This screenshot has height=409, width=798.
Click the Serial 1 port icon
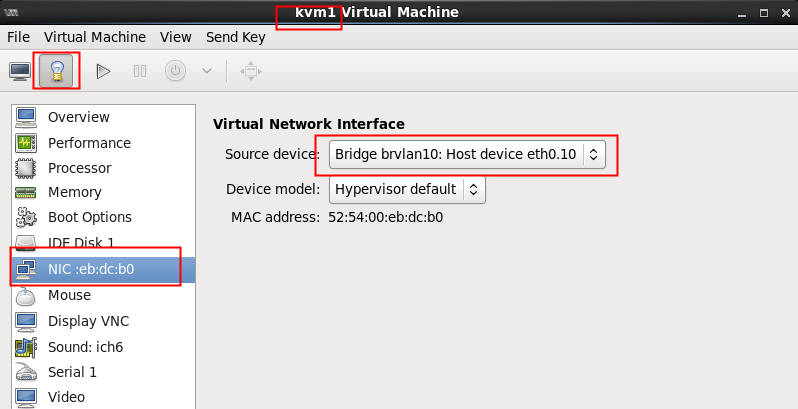26,372
